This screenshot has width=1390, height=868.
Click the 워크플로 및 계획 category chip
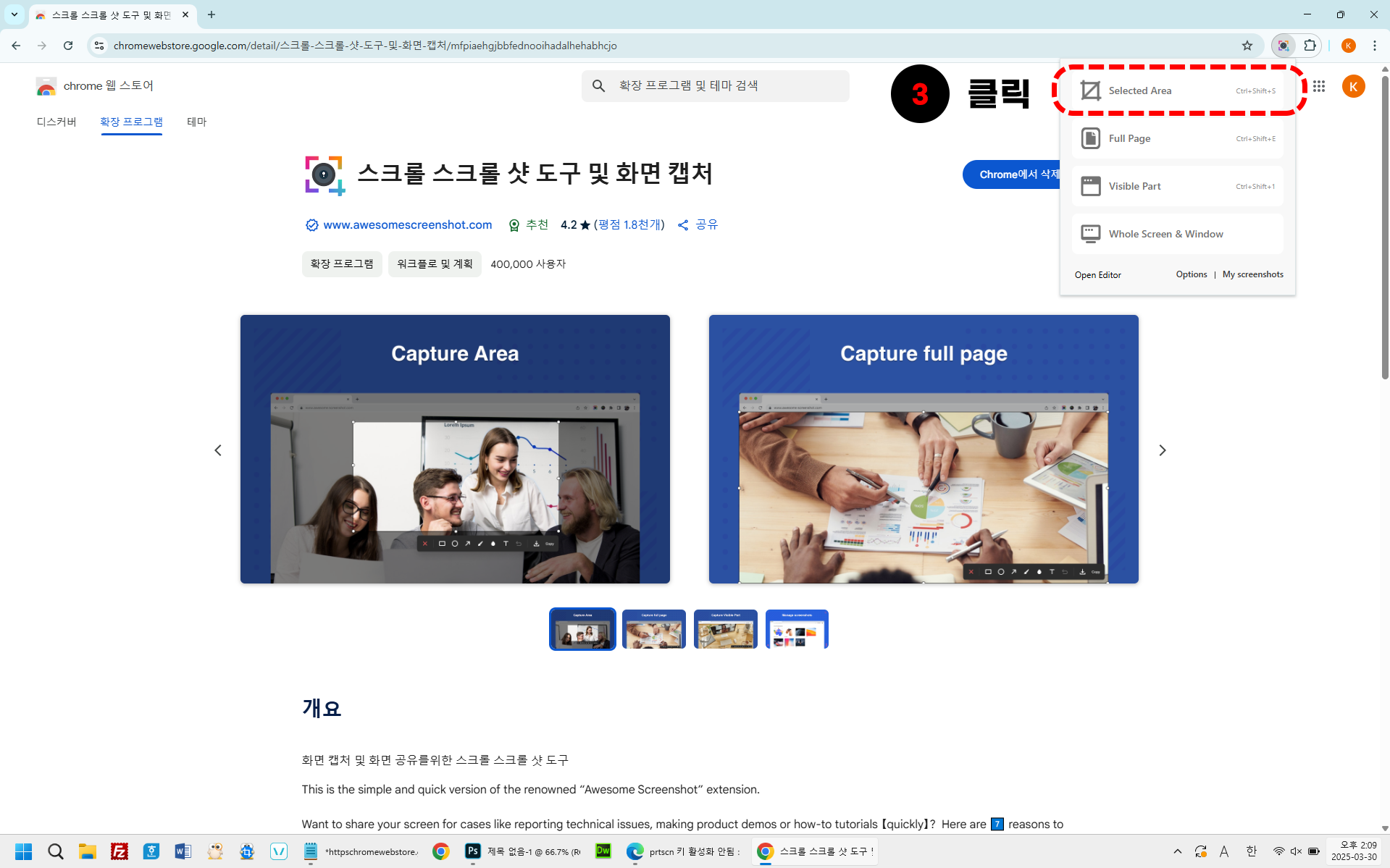[435, 264]
